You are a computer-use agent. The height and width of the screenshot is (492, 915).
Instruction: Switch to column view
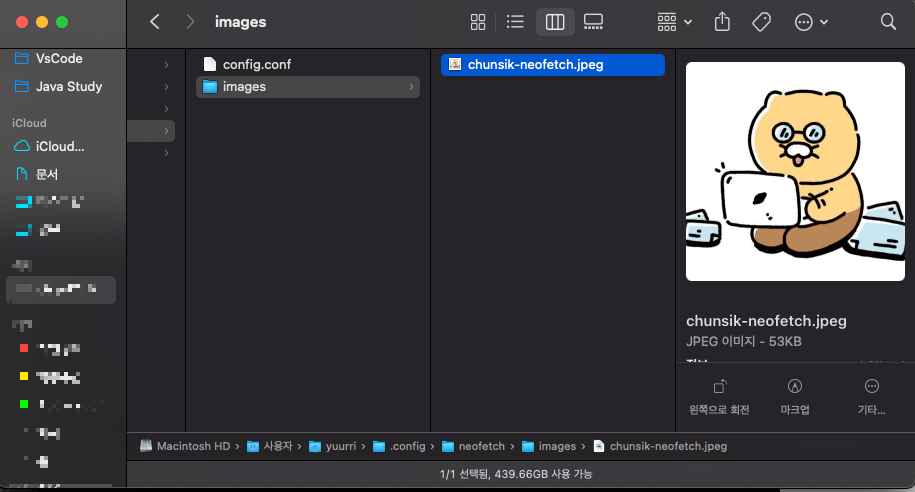[555, 22]
